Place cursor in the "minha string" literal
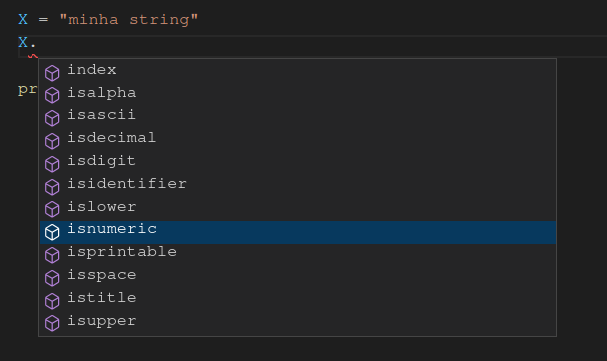Viewport: 607px width, 361px height. (x=129, y=20)
